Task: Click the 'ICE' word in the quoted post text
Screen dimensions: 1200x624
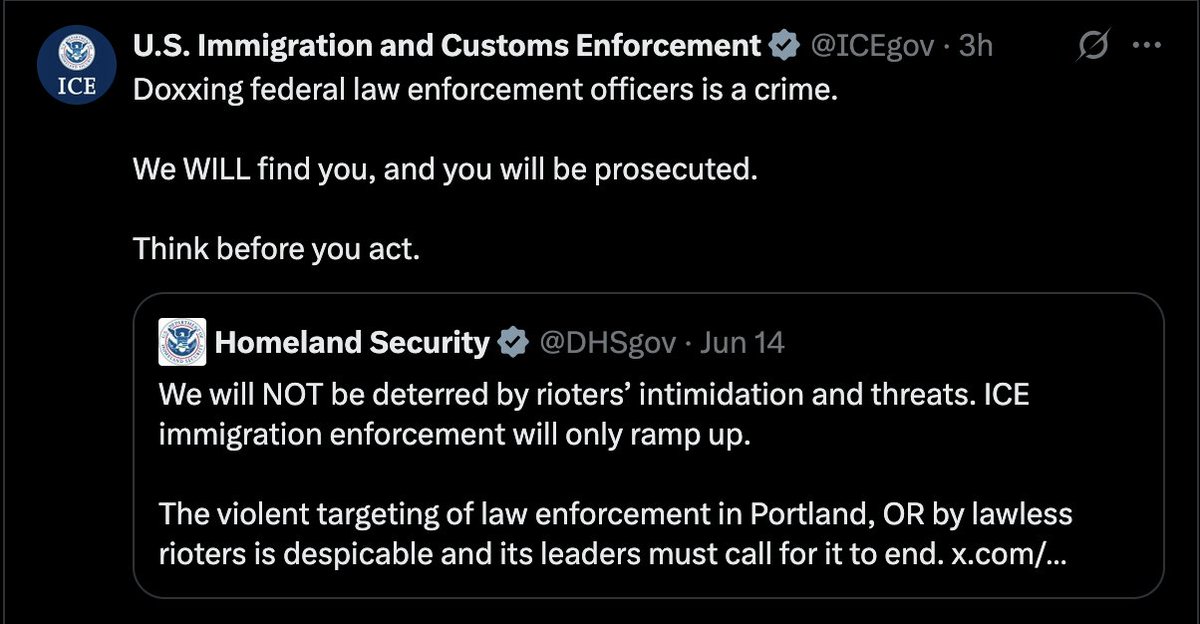Action: [1007, 395]
